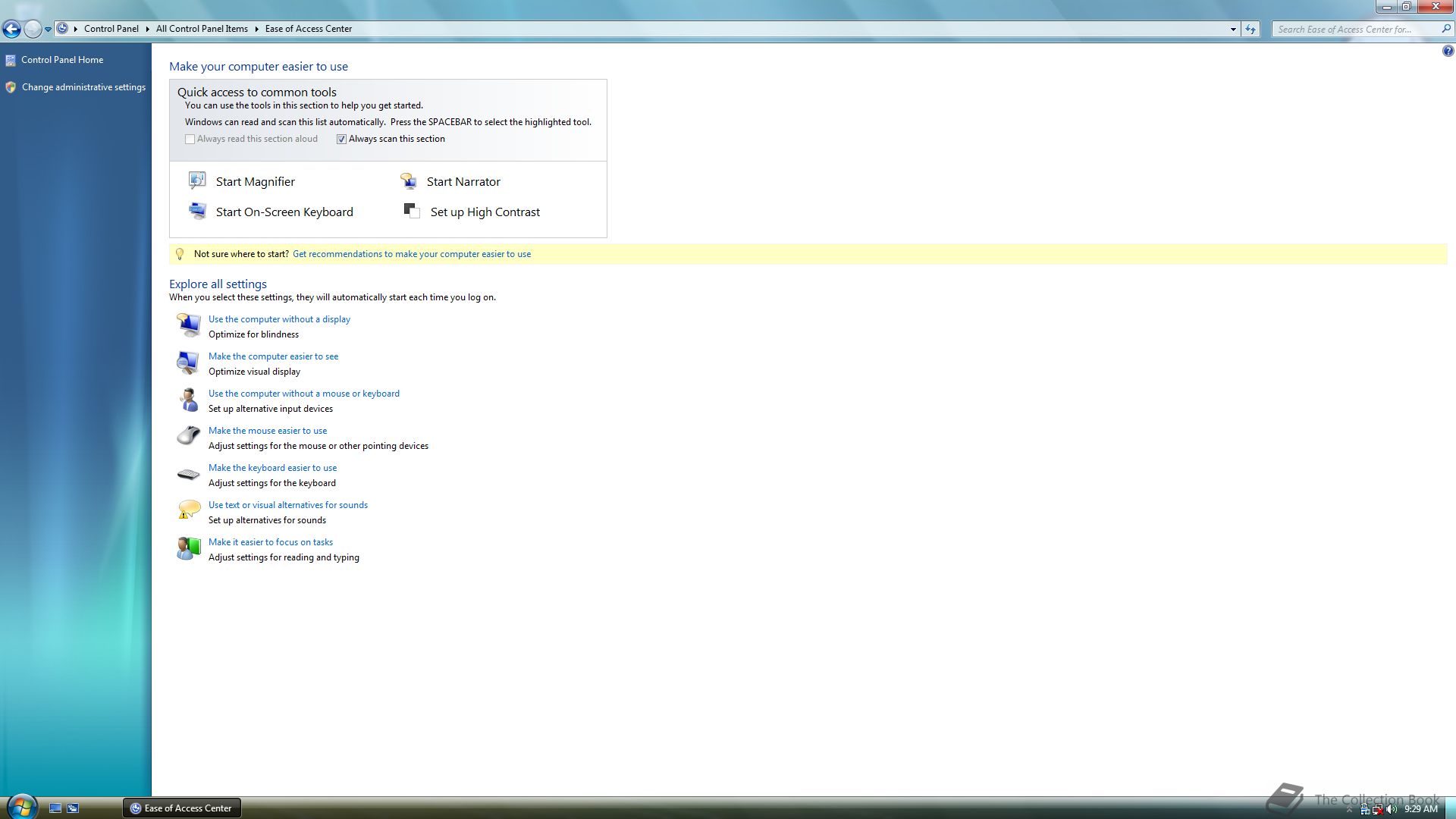
Task: Click the Ease of Access address bar icon
Action: (62, 29)
